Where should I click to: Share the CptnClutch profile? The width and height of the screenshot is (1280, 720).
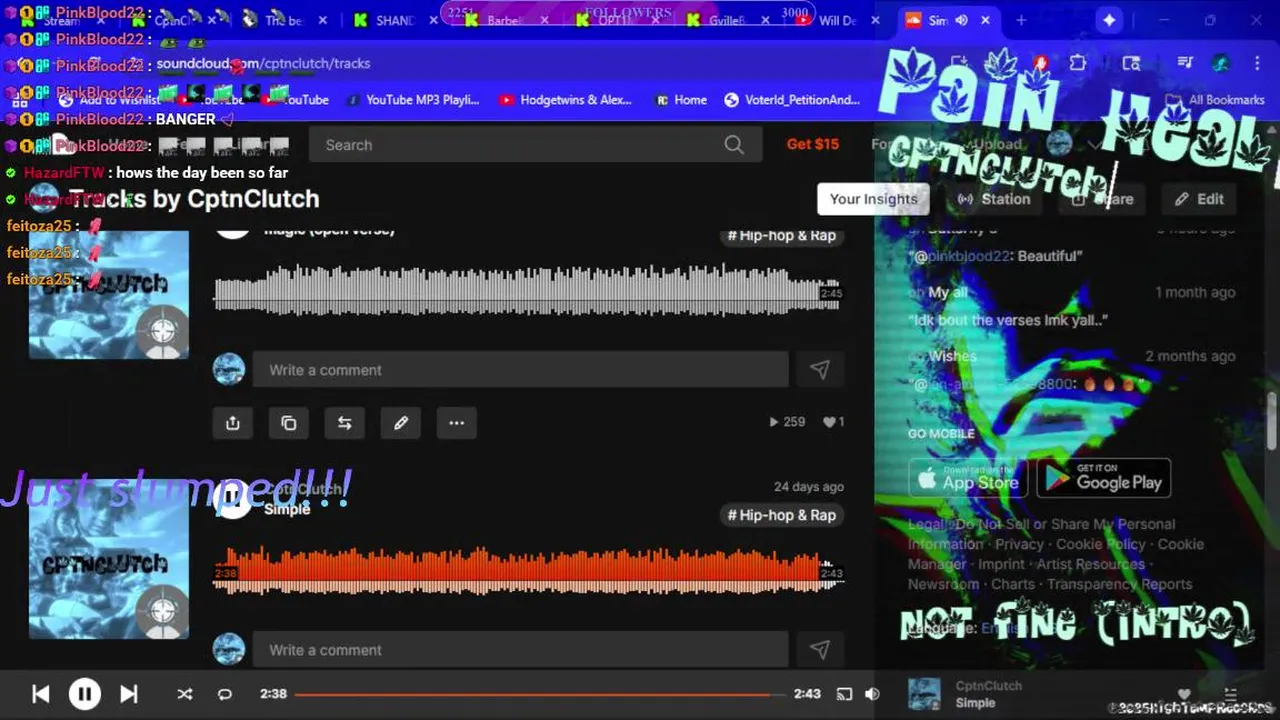click(x=1103, y=199)
